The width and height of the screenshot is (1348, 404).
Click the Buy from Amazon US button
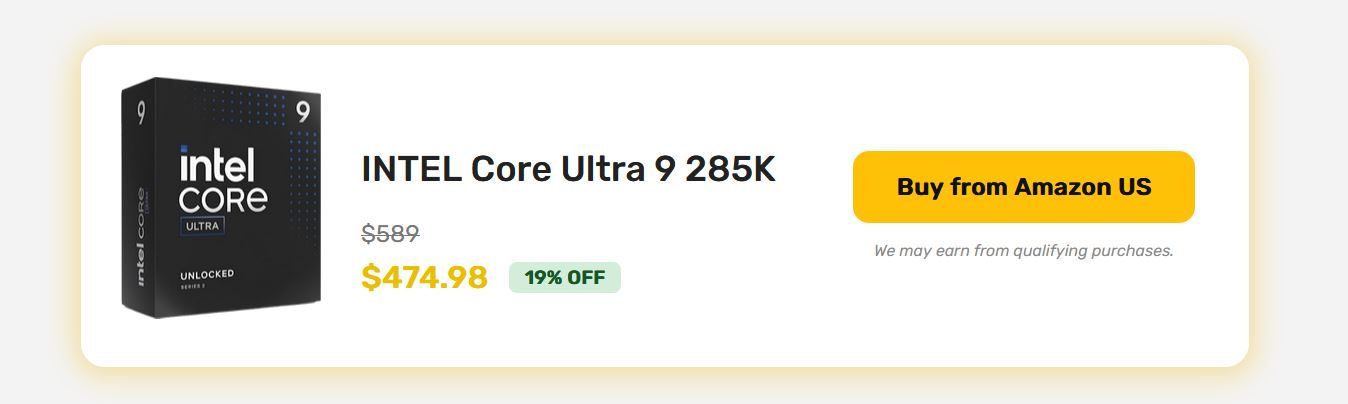point(1023,187)
